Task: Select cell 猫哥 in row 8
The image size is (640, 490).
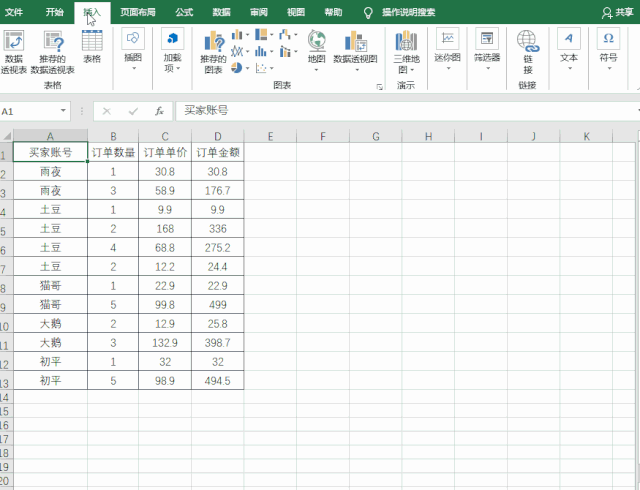Action: pyautogui.click(x=50, y=285)
